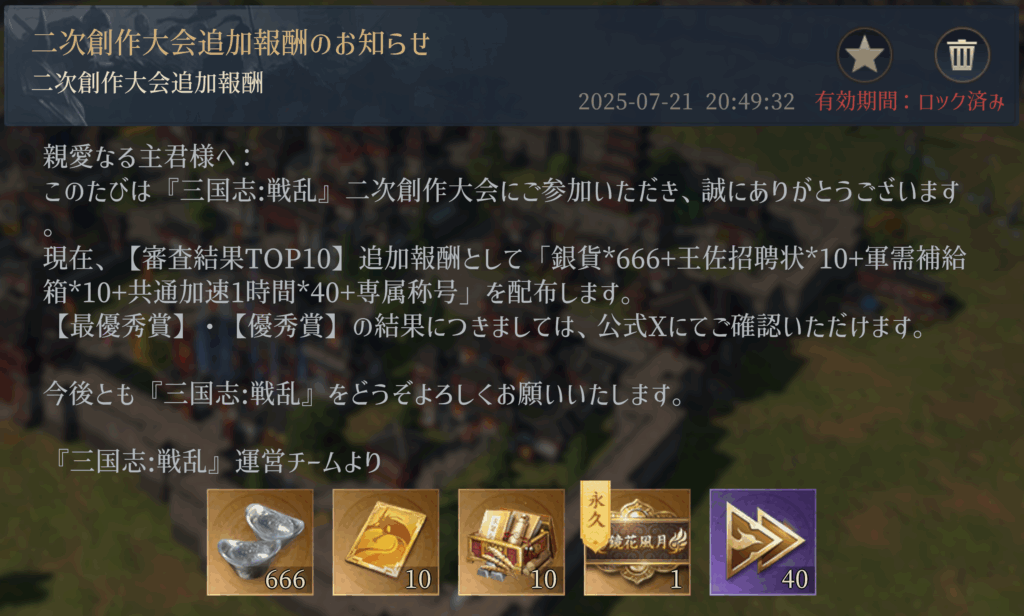
Task: Click the greeting line 親愛なる主君様へ
Action: click(148, 157)
